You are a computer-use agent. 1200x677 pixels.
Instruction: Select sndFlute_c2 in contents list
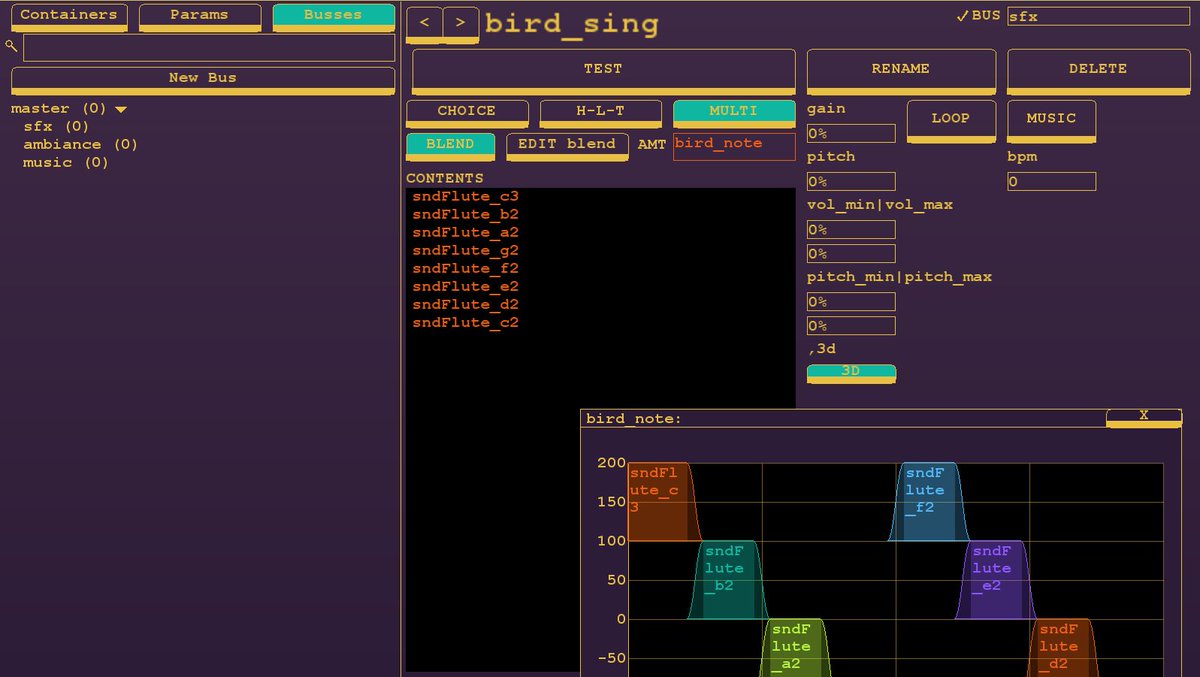coord(466,323)
